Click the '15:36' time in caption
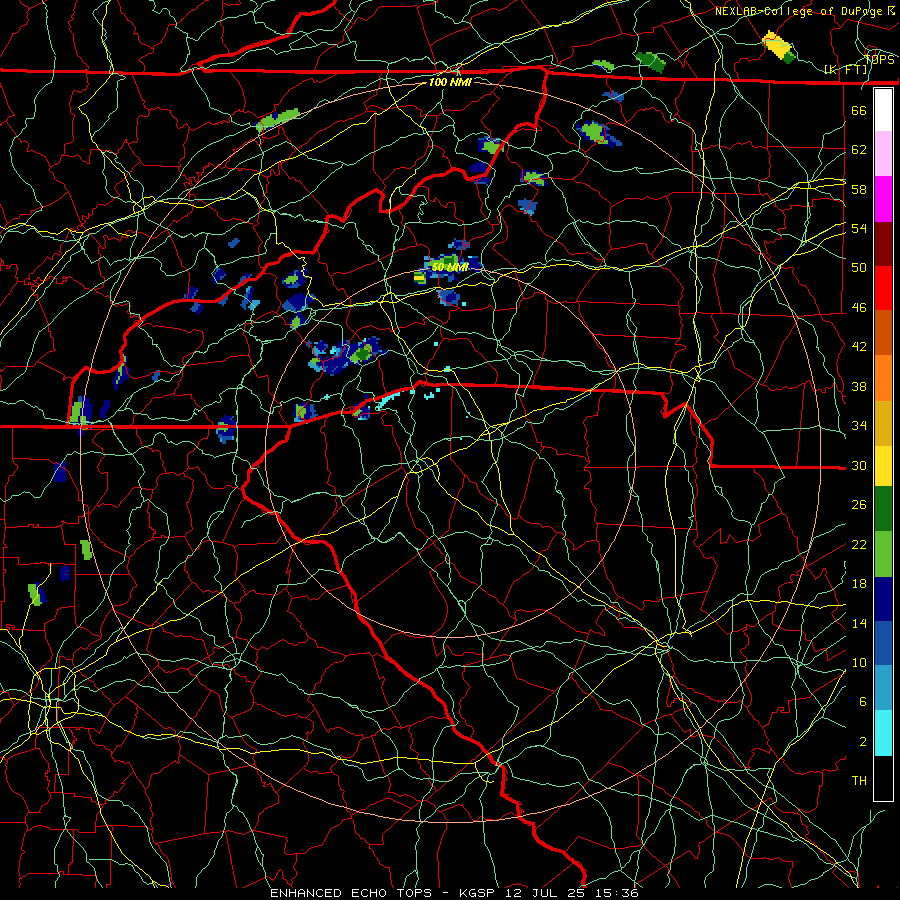 (x=617, y=893)
